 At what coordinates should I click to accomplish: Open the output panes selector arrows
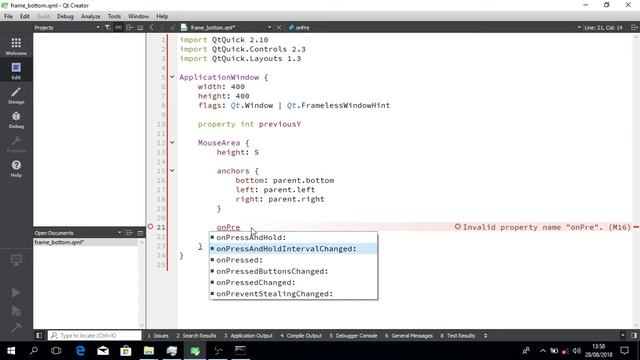pos(485,336)
